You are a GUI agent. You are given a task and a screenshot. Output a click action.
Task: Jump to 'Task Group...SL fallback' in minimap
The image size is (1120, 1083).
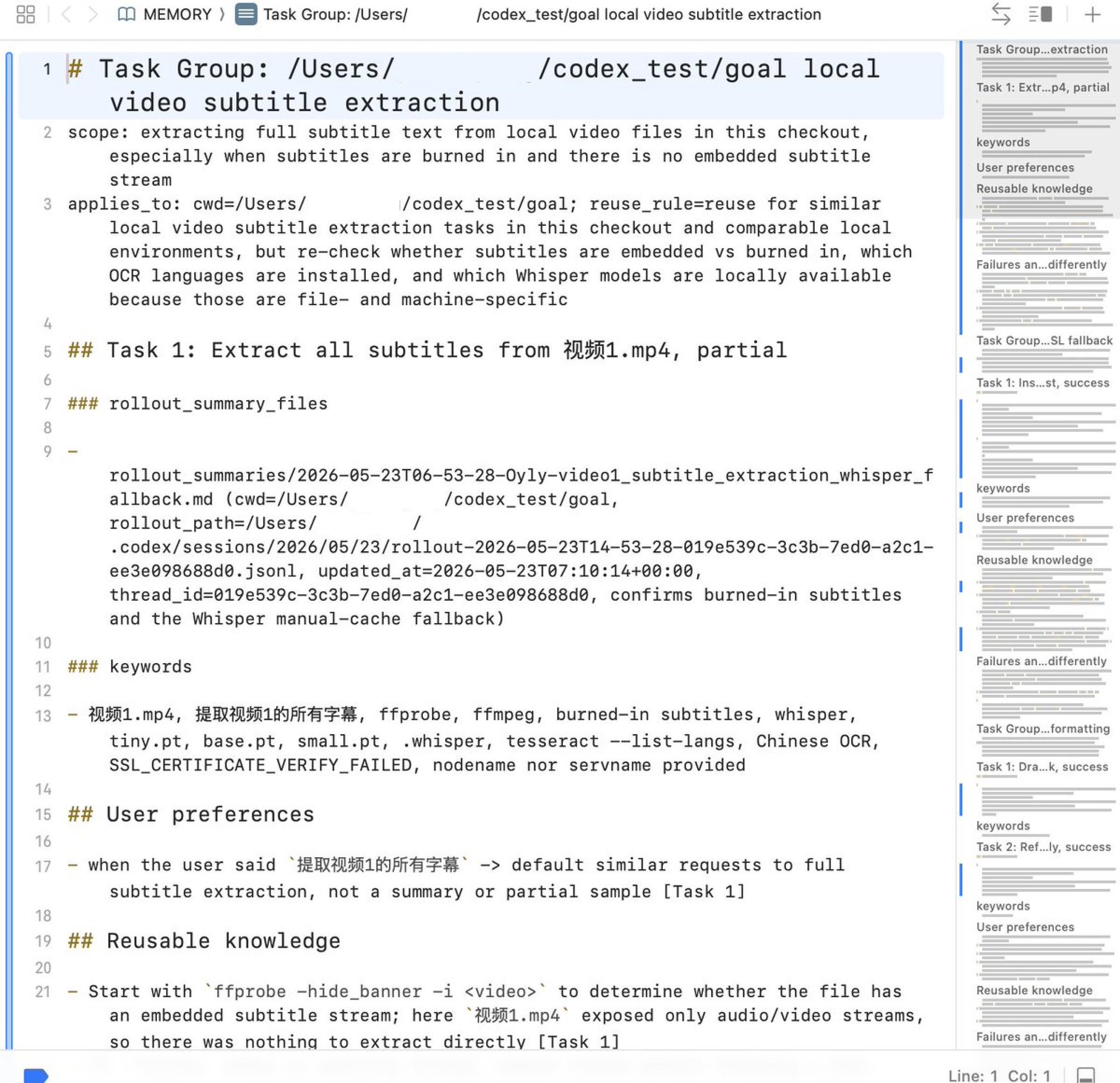click(x=1044, y=341)
